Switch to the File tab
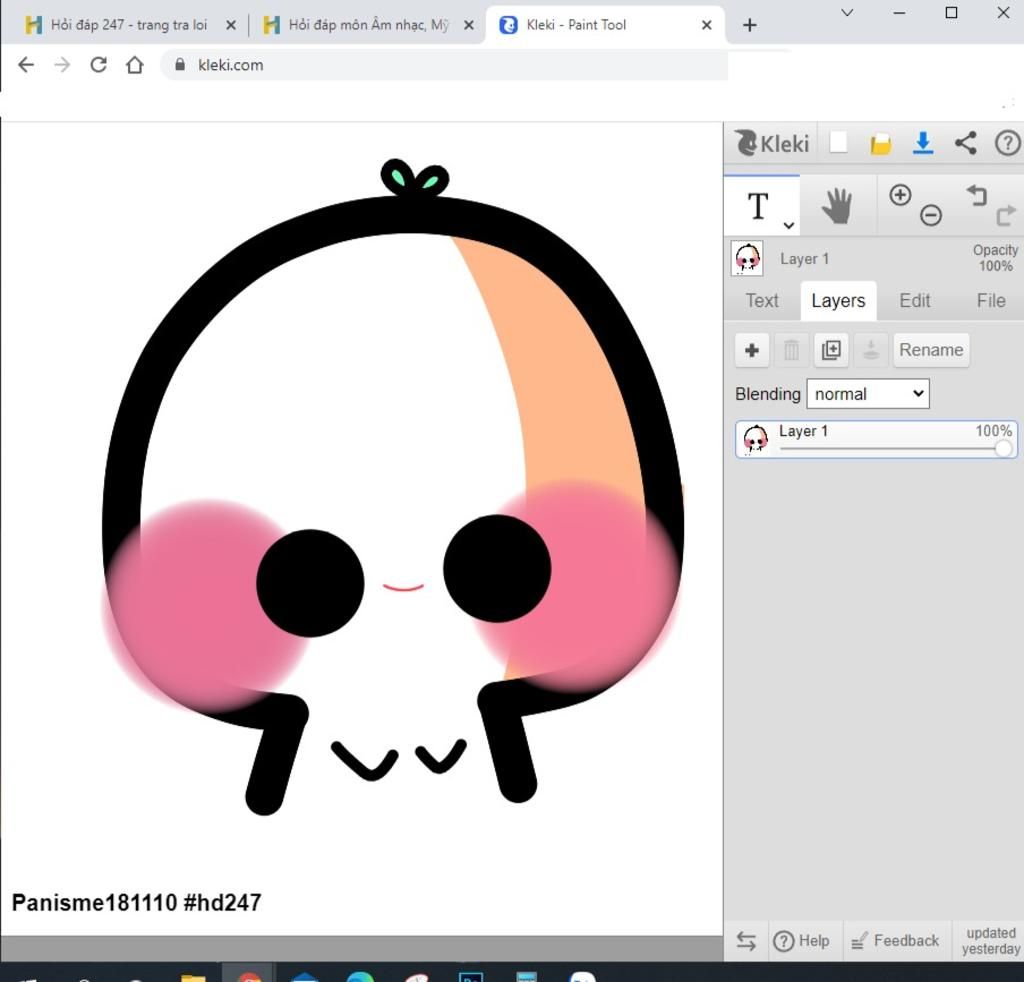The height and width of the screenshot is (982, 1024). 991,300
